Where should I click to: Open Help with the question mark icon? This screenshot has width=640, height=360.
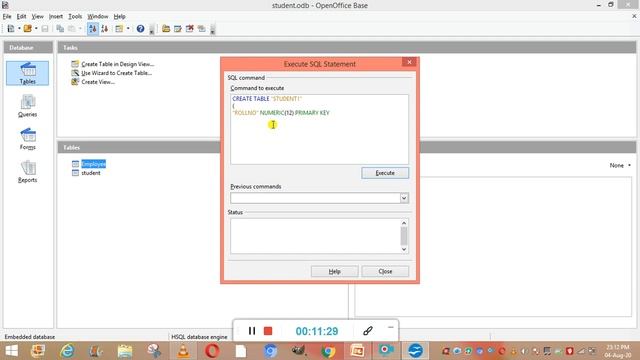[x=140, y=29]
